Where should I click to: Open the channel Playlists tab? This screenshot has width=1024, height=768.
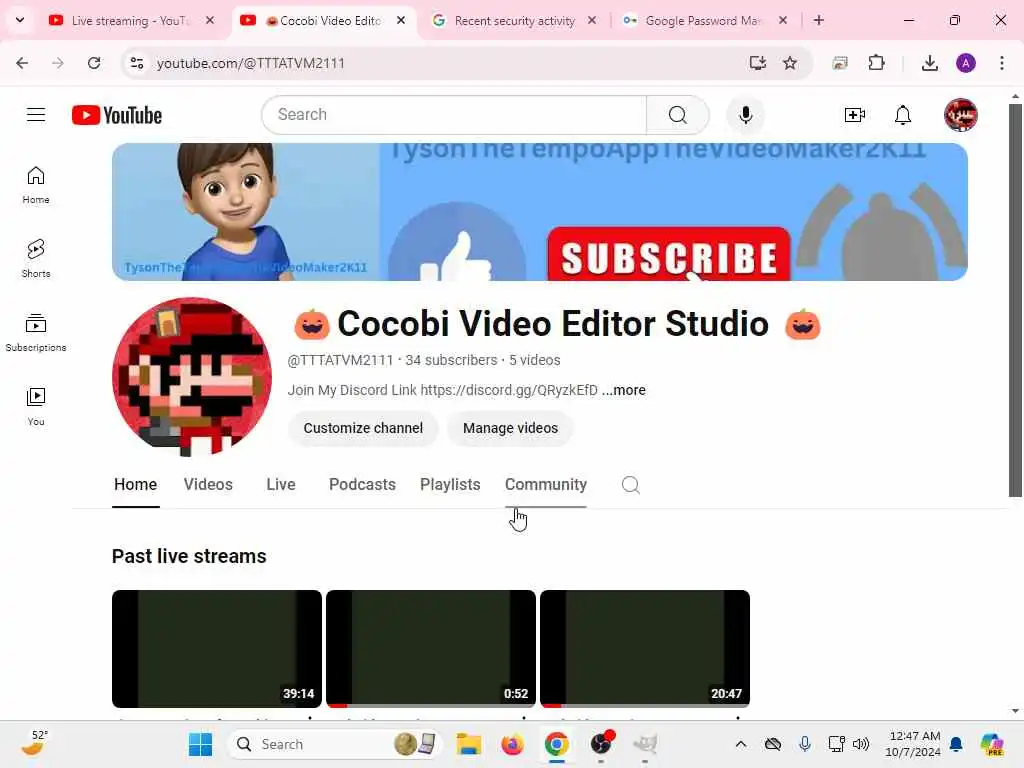[450, 485]
